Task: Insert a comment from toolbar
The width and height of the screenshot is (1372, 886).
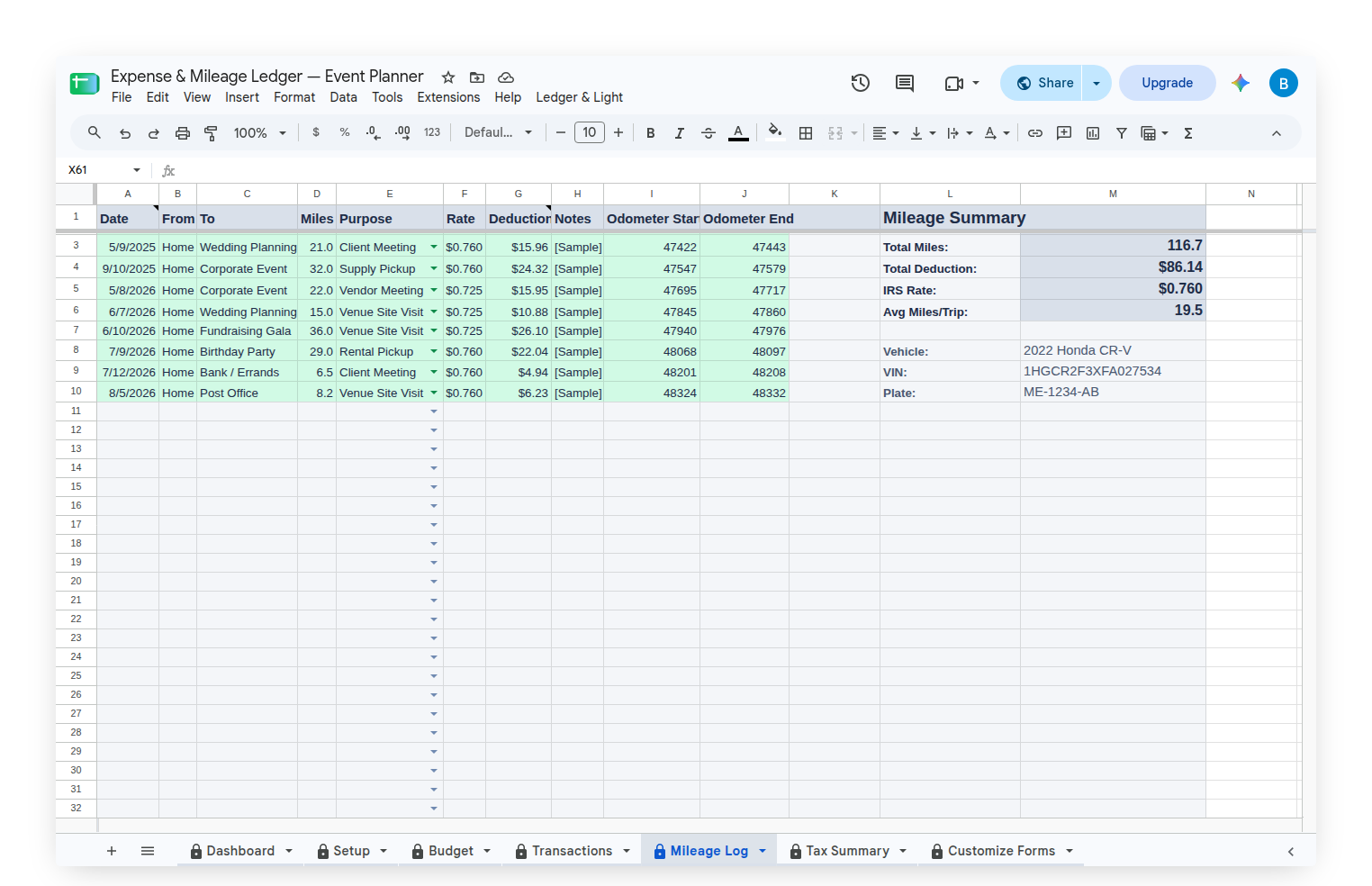Action: tap(1064, 133)
